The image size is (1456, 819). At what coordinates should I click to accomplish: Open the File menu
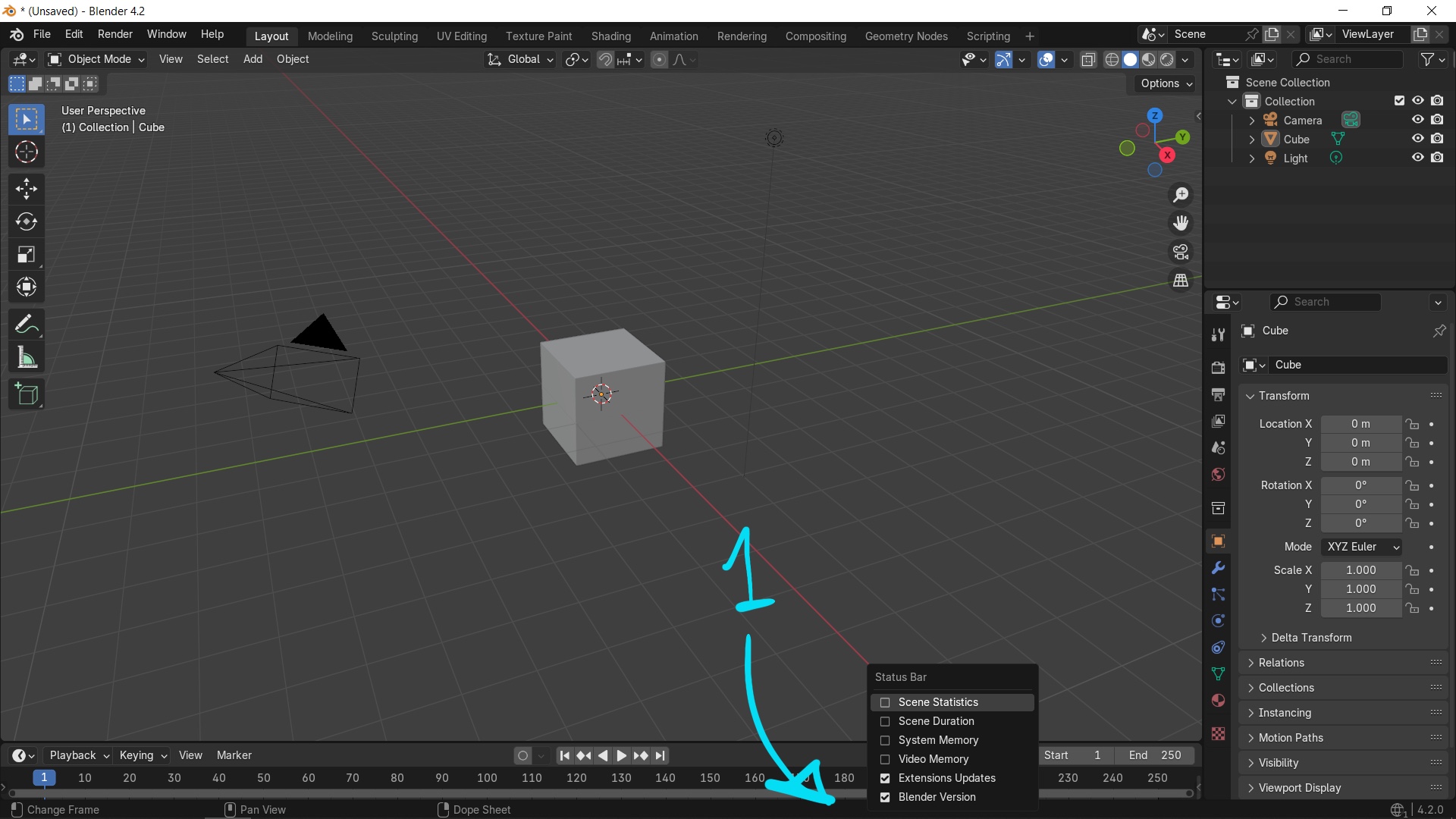point(42,35)
